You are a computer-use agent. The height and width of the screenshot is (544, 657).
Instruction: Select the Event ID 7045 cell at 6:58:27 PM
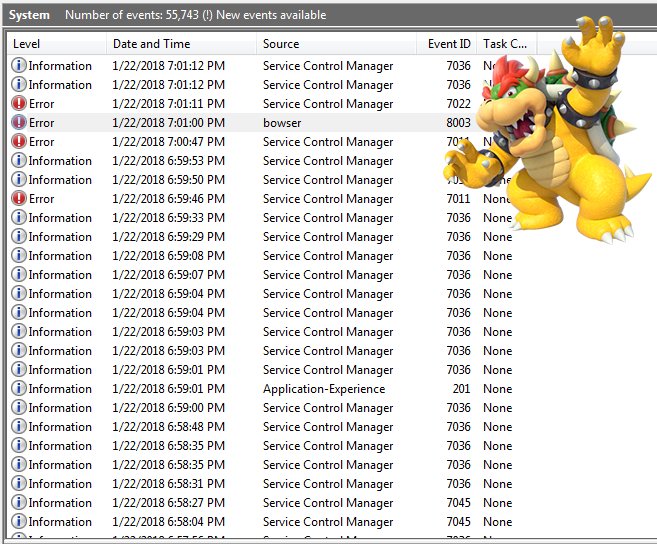458,503
